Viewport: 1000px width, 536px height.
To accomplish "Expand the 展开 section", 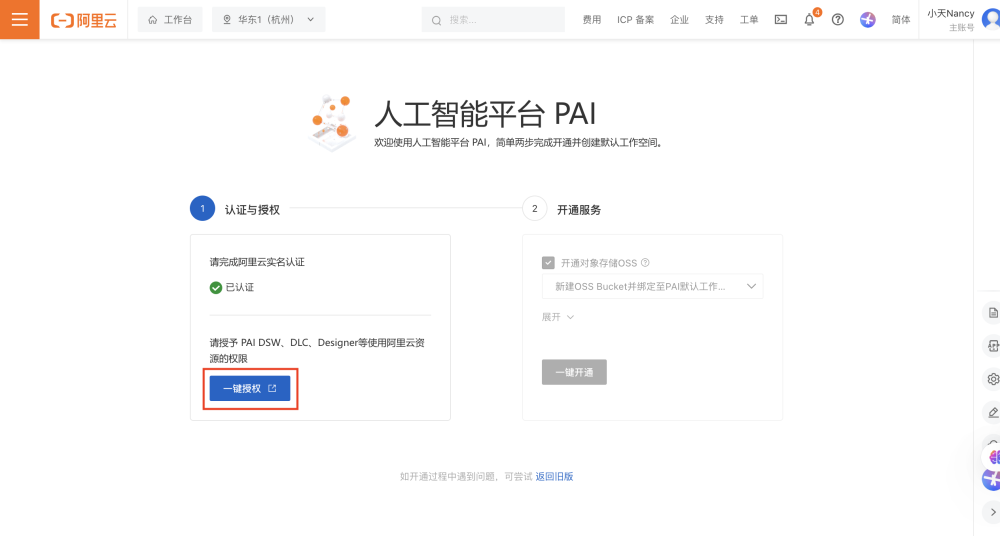I will pos(558,317).
